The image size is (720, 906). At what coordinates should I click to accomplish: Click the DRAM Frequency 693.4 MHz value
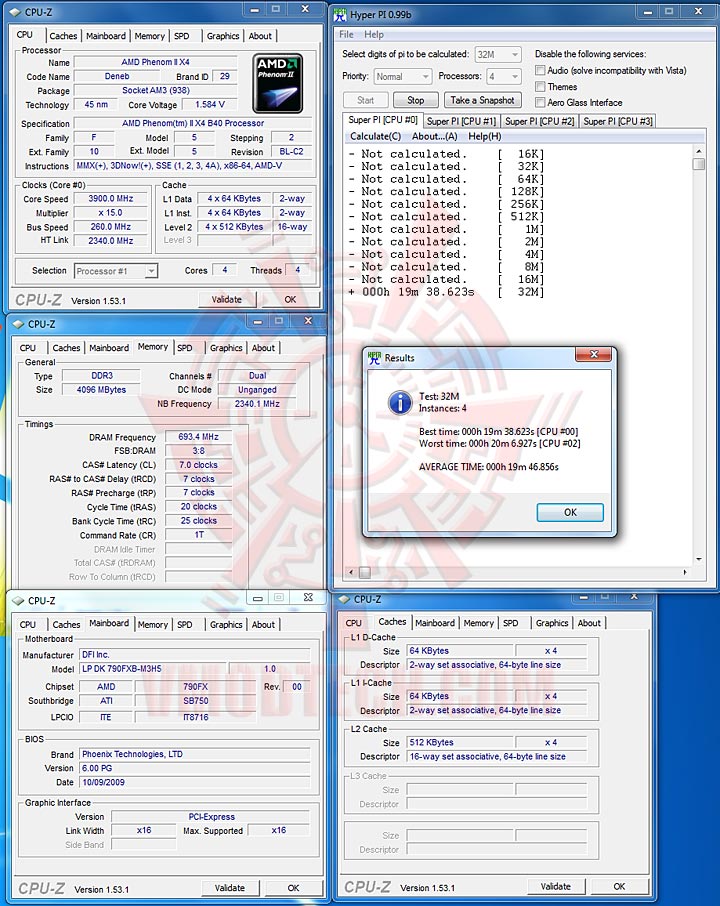[x=198, y=437]
